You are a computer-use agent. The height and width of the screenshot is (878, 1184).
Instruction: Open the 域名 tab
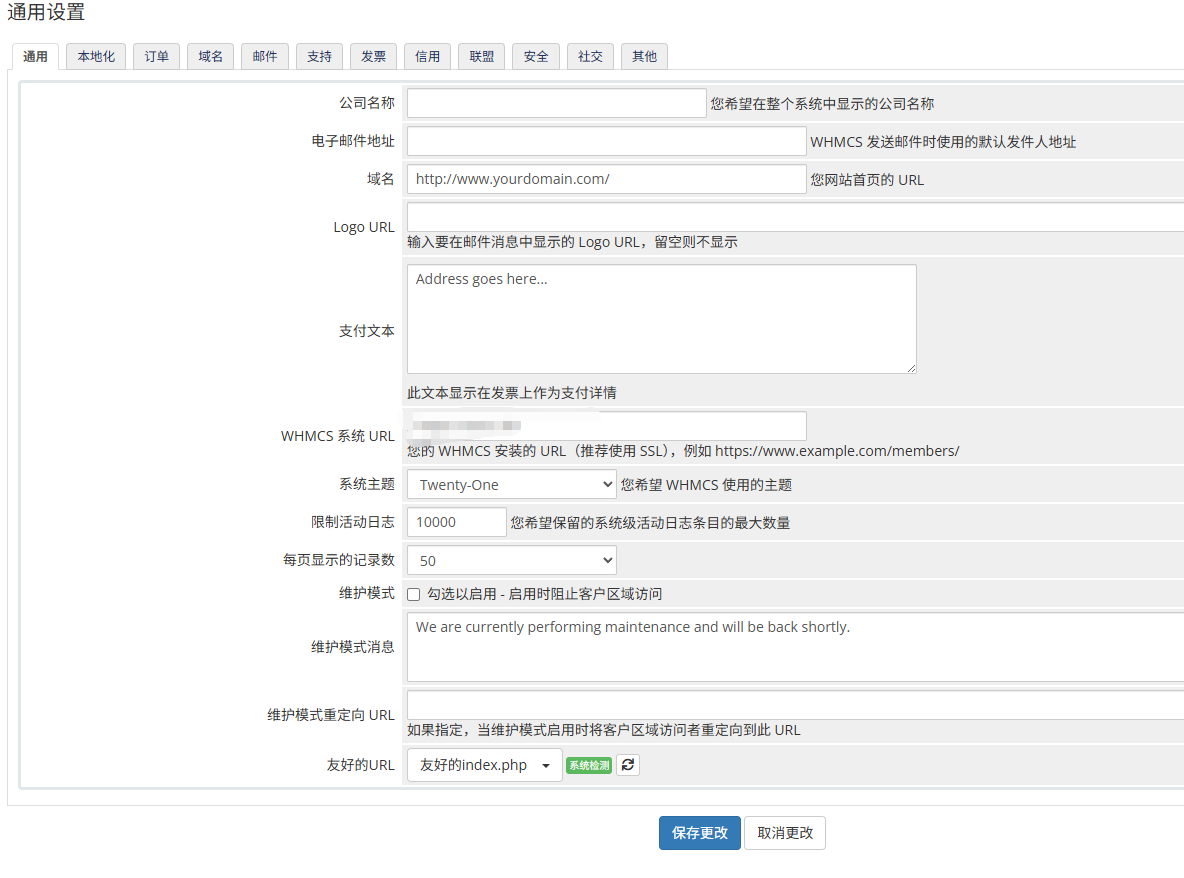pos(211,57)
